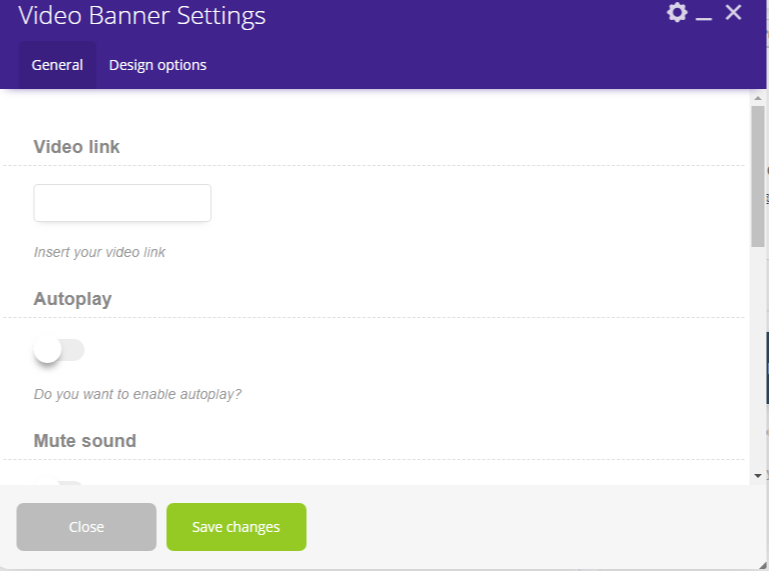The image size is (769, 571).
Task: Click the 'Do you want to enable autoplay?' hint
Action: 138,394
